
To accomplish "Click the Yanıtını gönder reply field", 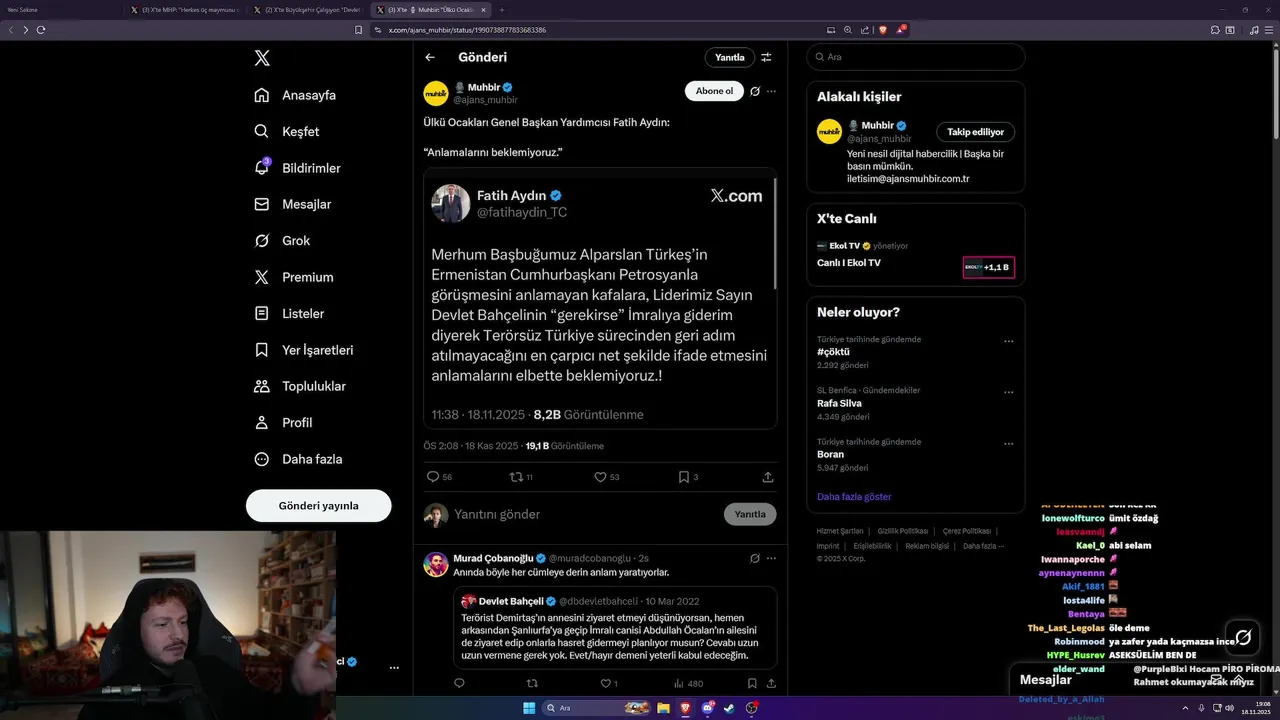I will coord(585,514).
